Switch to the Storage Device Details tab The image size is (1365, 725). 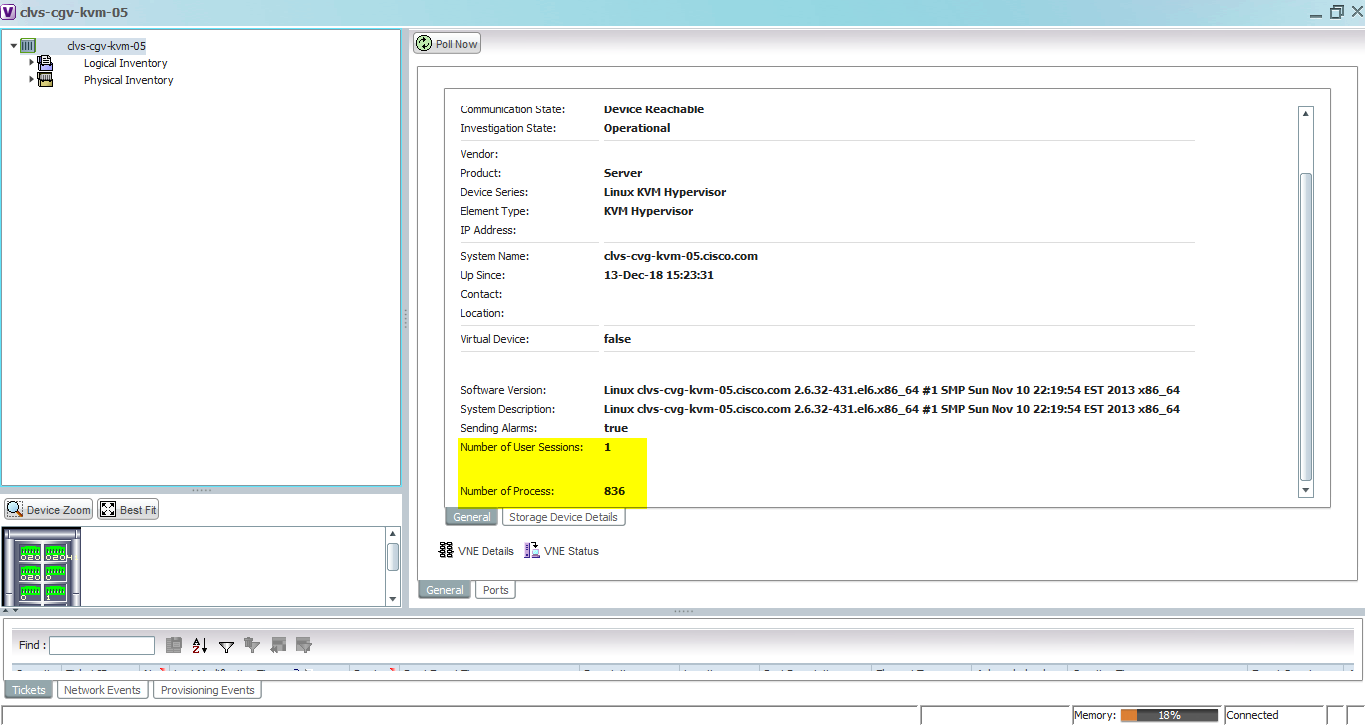click(563, 516)
